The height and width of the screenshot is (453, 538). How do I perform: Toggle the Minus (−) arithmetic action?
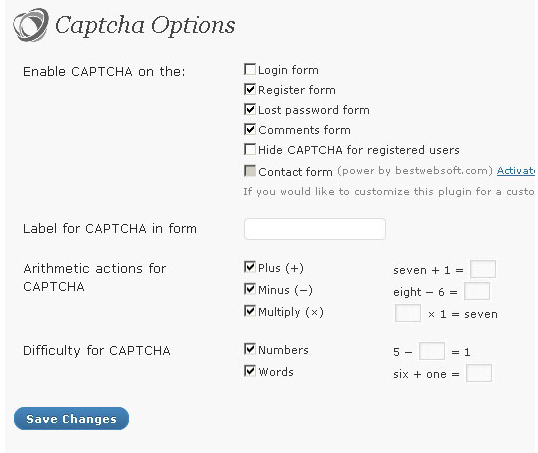[x=250, y=289]
